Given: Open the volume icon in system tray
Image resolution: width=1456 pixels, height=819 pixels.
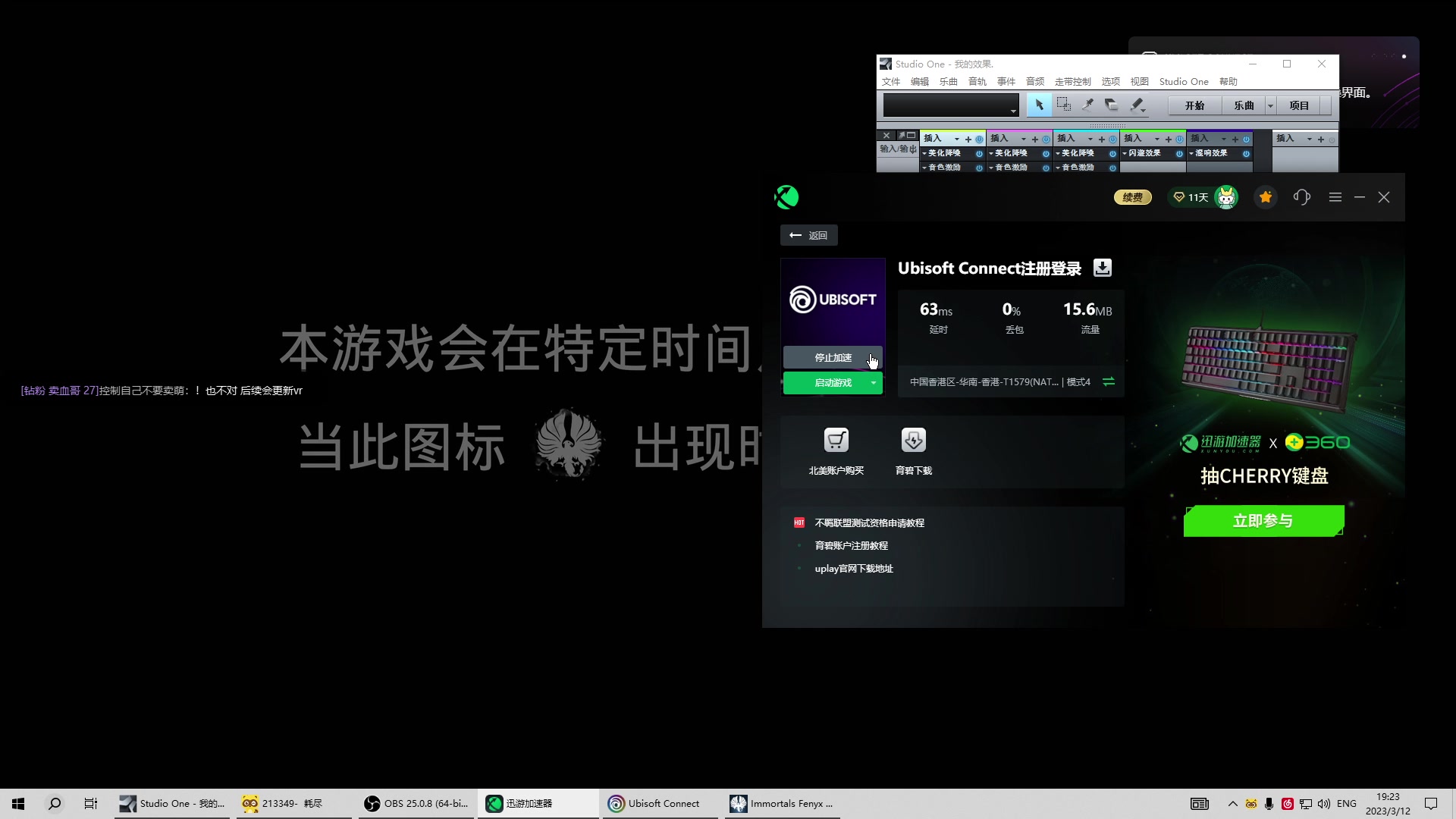Looking at the screenshot, I should 1324,804.
